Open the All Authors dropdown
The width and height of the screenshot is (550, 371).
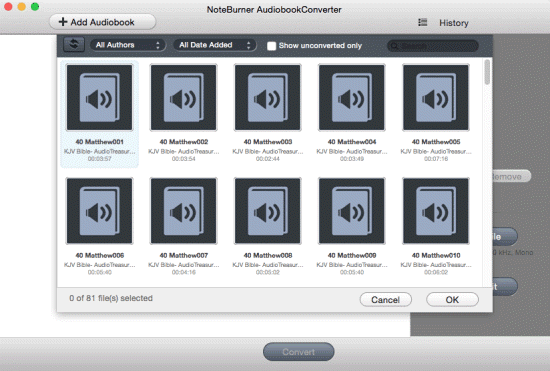128,45
